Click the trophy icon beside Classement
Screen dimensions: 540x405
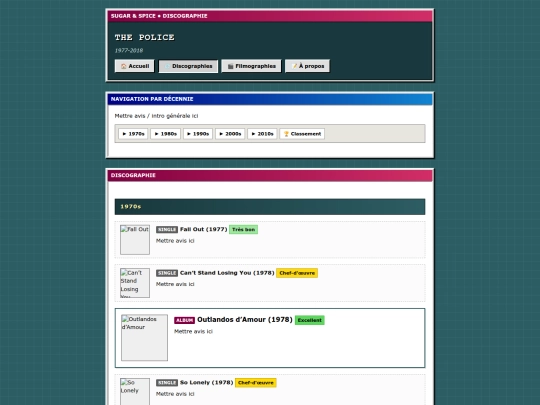click(286, 134)
